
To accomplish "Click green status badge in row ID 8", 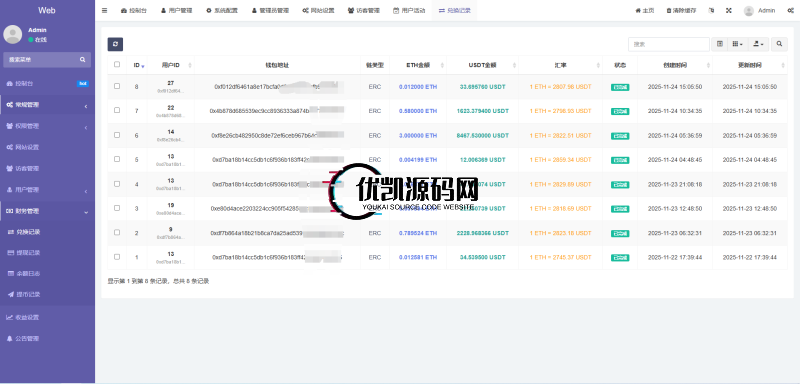I will 620,87.
